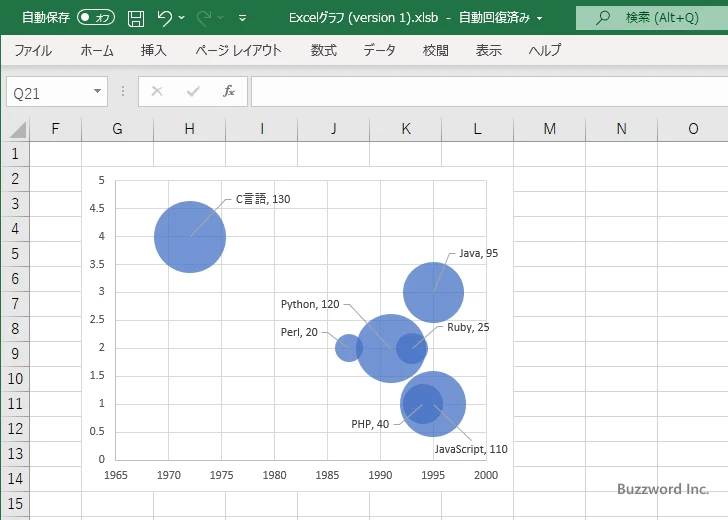Switch to the 数式 tab
Screen dimensions: 728x520
[x=324, y=50]
